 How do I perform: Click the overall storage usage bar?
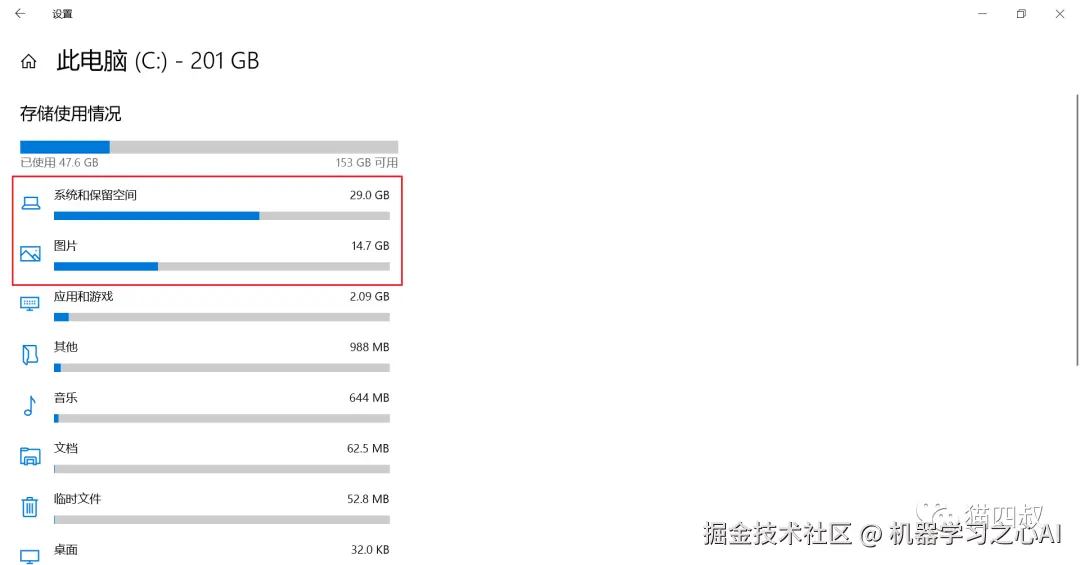(209, 147)
